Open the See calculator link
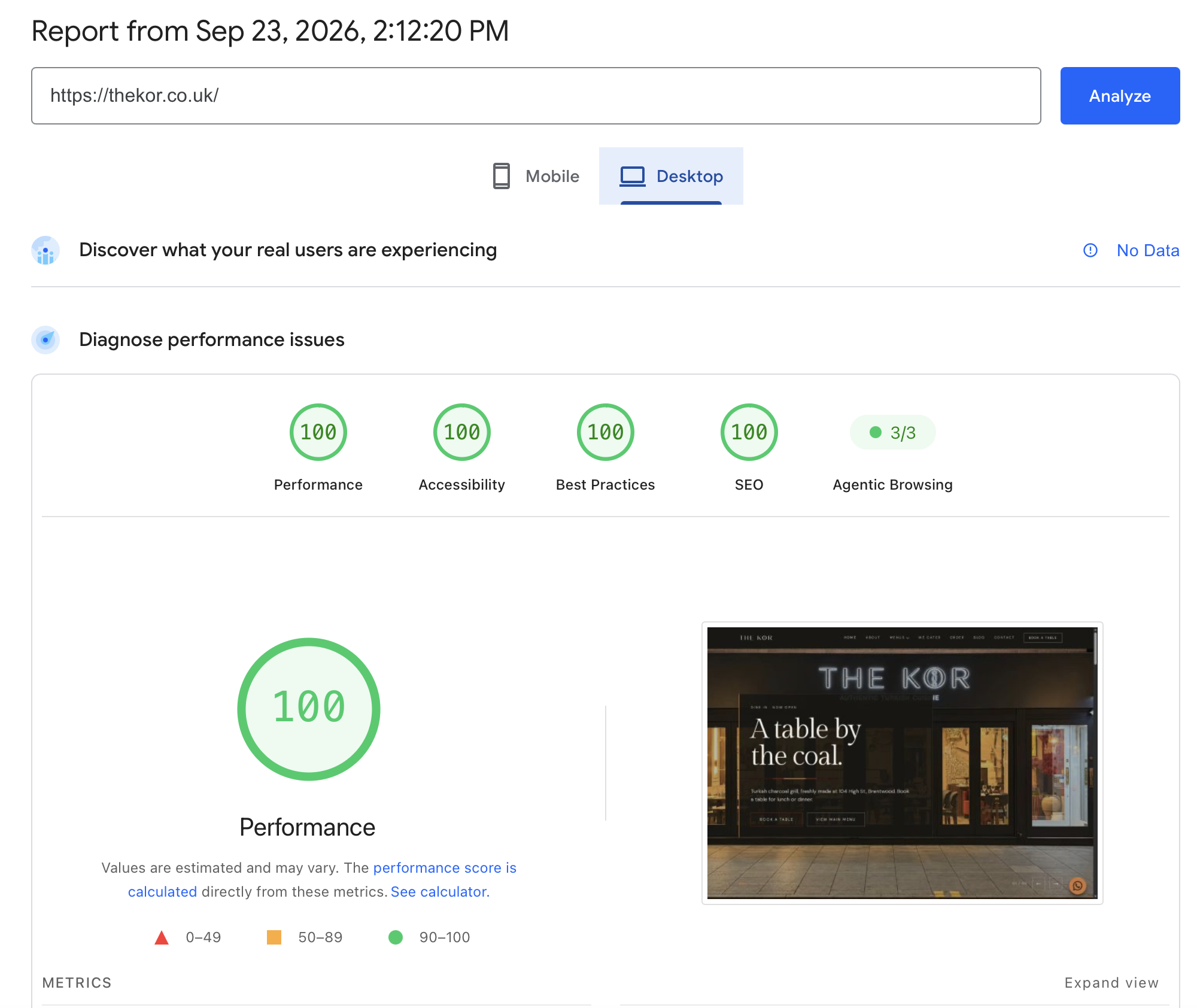This screenshot has width=1197, height=1008. [x=440, y=892]
